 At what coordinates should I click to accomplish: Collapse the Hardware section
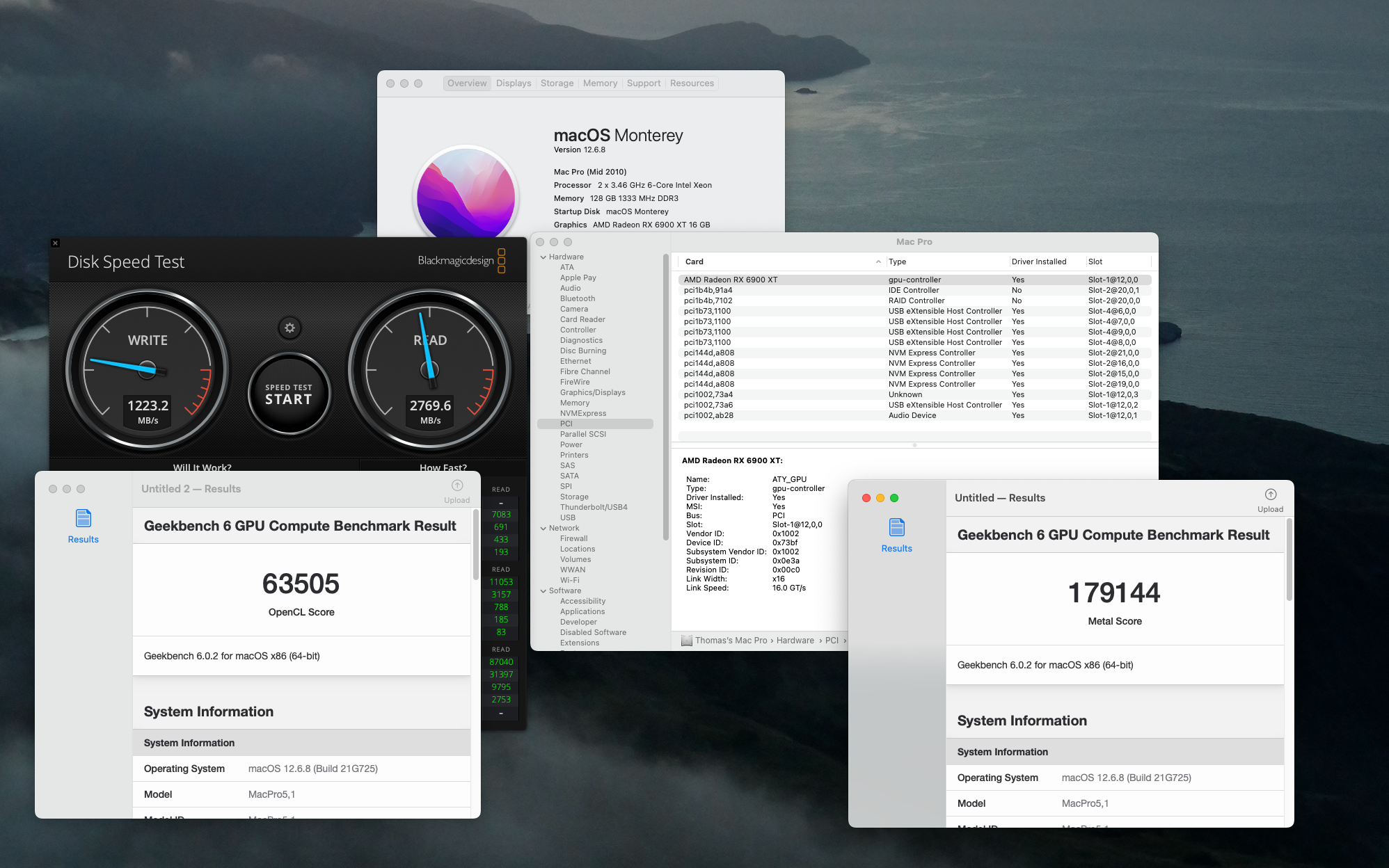pos(543,257)
